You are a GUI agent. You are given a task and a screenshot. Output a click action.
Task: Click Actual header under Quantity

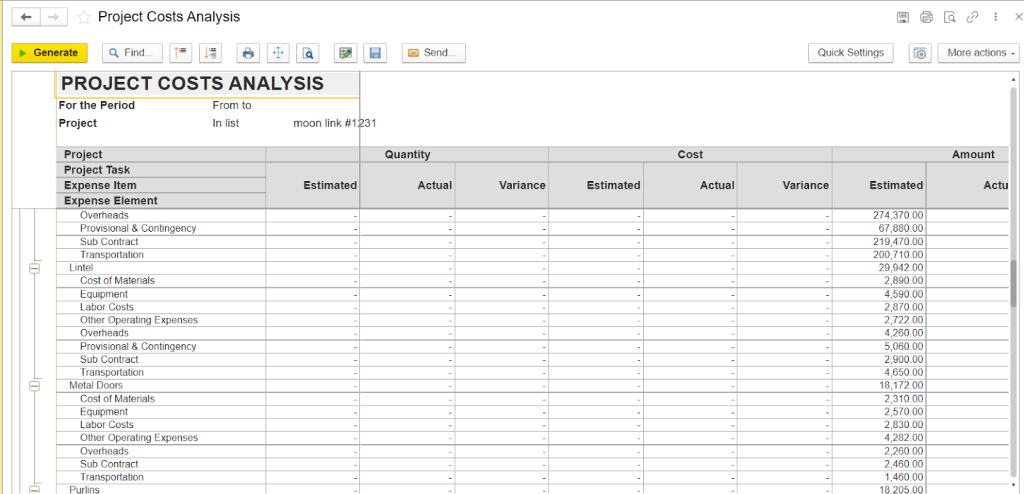pyautogui.click(x=408, y=185)
